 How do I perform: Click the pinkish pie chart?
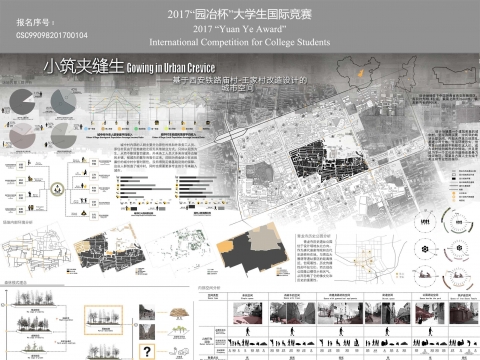(22, 136)
